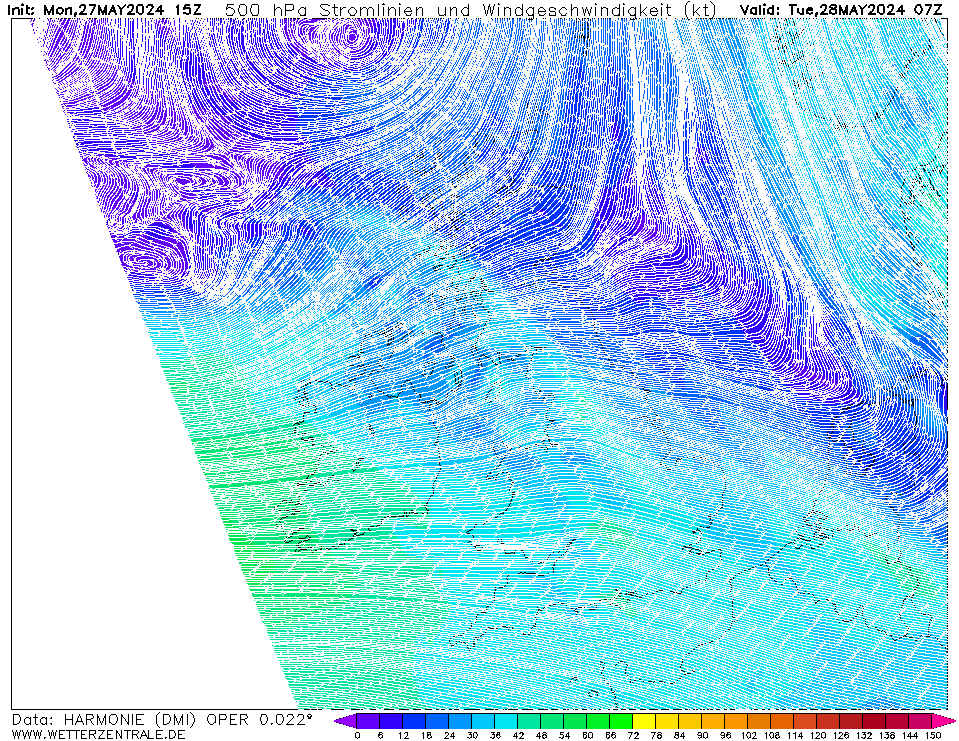
Task: Click the 90–96 kt orange legend swatch
Action: point(714,721)
